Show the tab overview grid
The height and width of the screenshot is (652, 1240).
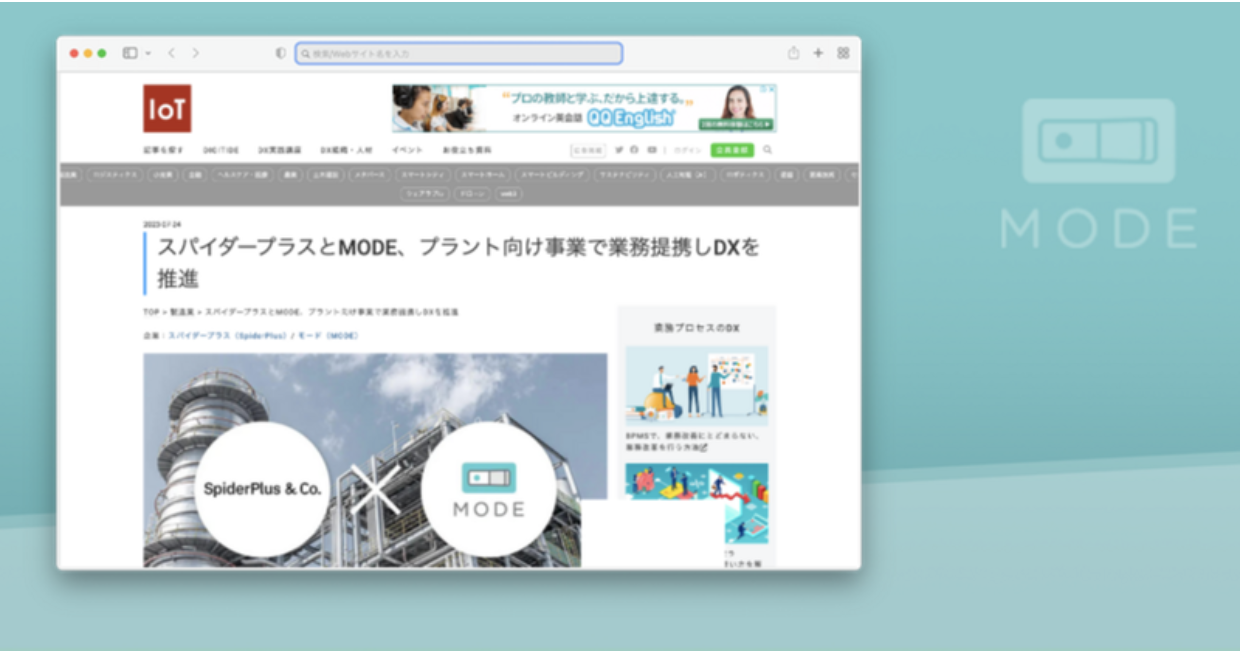(x=843, y=53)
